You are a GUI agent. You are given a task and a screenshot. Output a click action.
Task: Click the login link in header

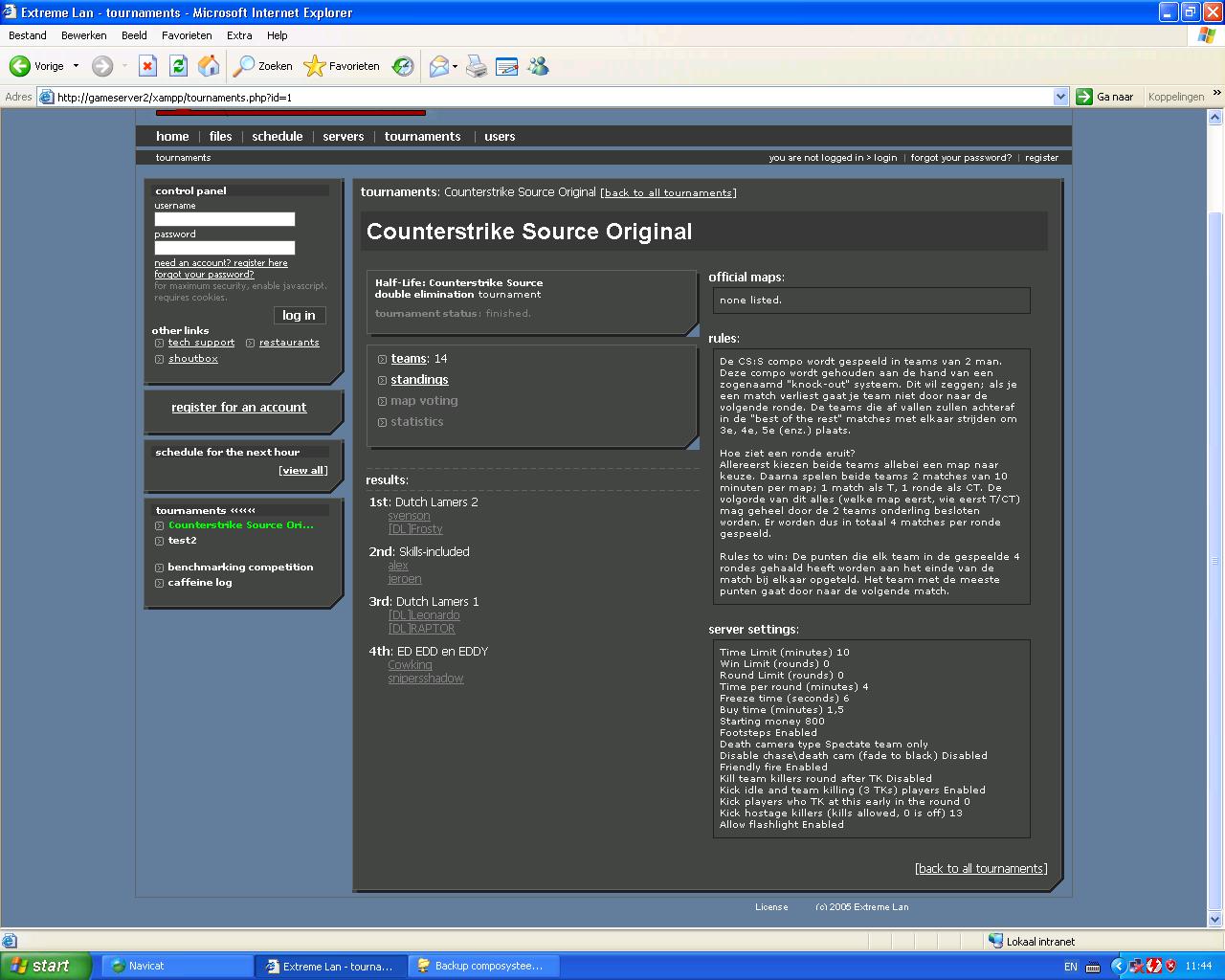(885, 158)
